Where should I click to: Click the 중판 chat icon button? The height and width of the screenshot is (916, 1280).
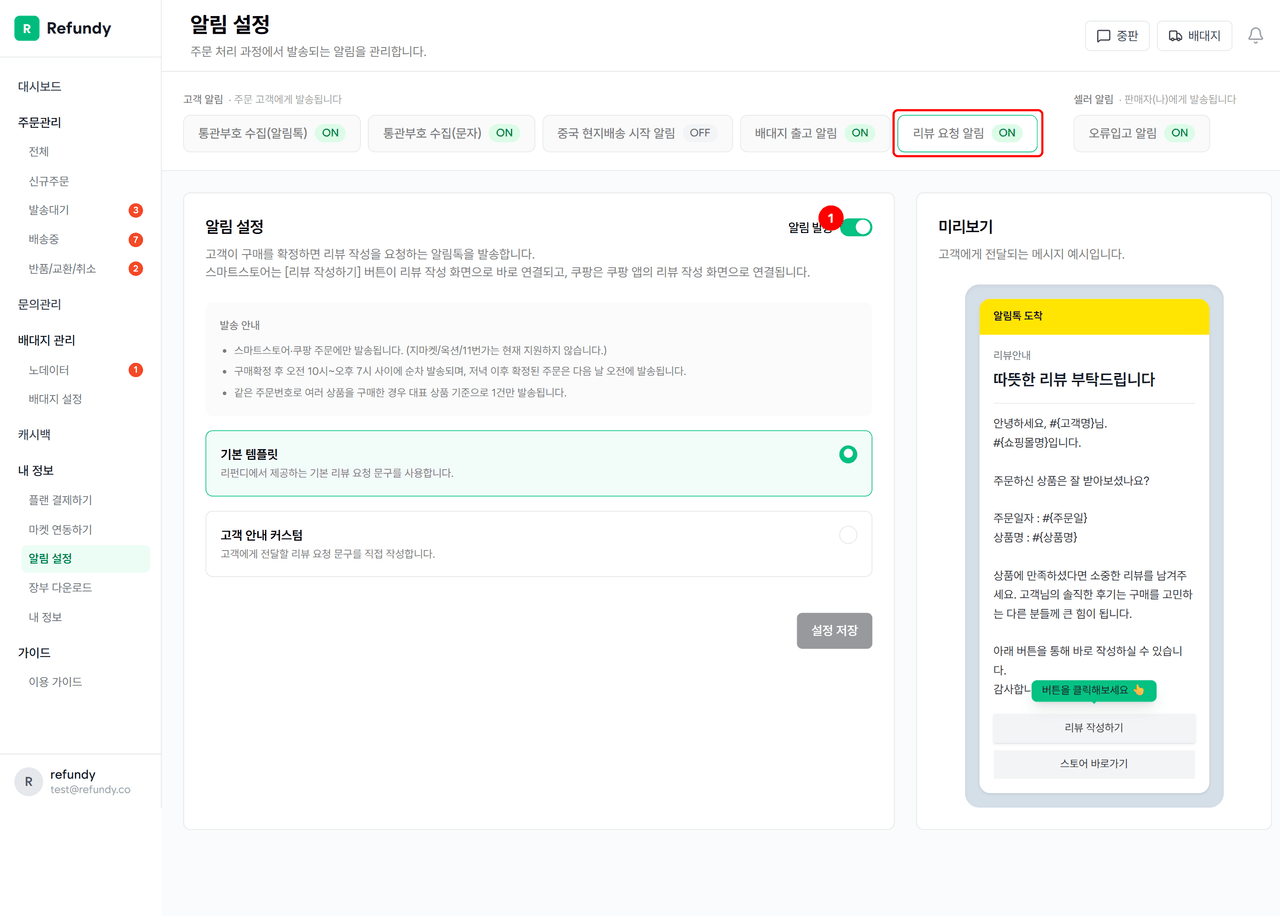pyautogui.click(x=1117, y=36)
